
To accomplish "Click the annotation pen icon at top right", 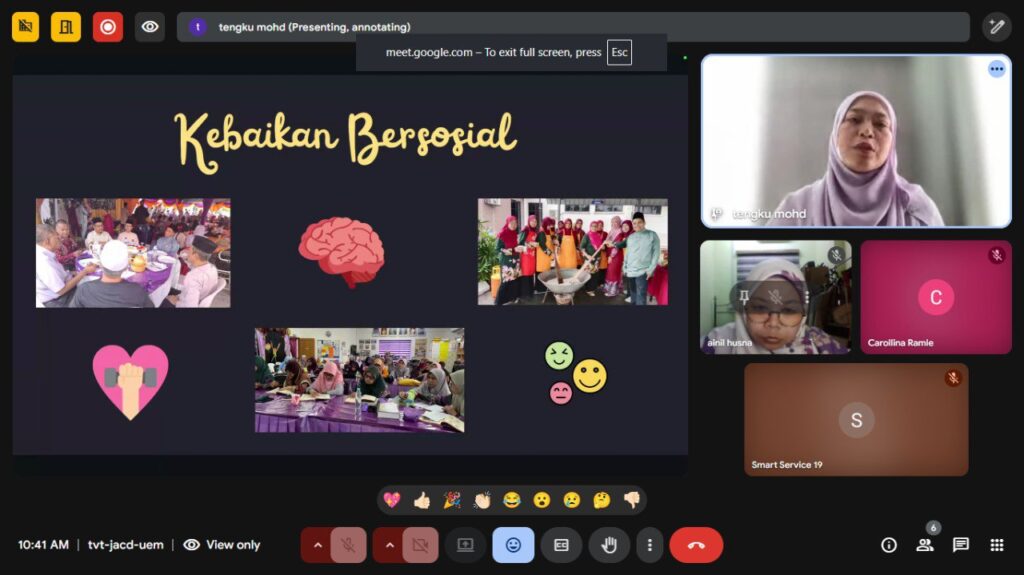I will (x=996, y=27).
